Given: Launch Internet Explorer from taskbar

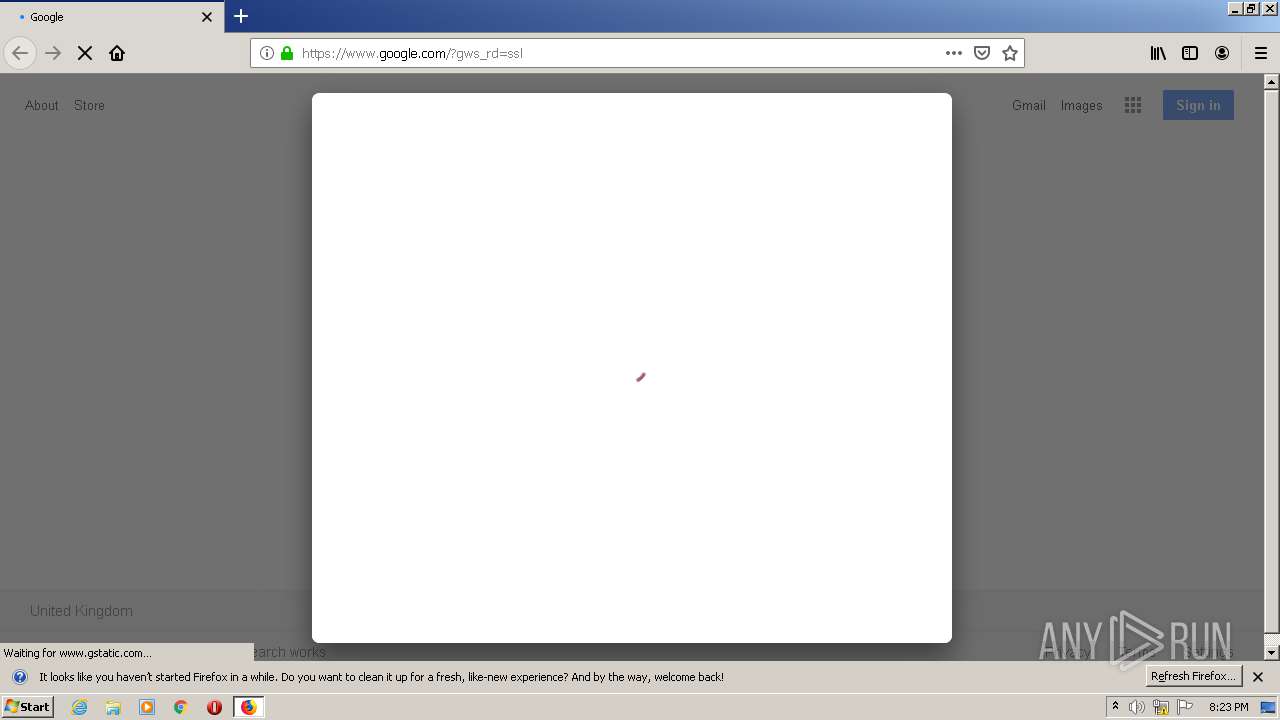Looking at the screenshot, I should [x=80, y=707].
